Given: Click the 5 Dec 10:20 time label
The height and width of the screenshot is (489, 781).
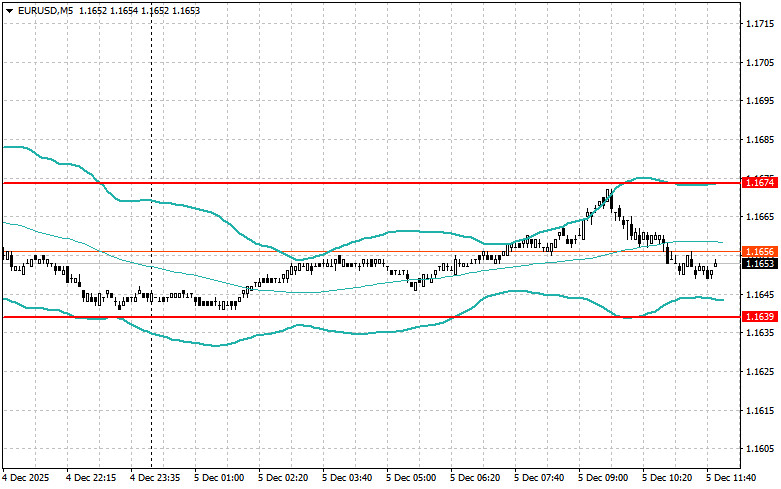Looking at the screenshot, I should pos(667,478).
